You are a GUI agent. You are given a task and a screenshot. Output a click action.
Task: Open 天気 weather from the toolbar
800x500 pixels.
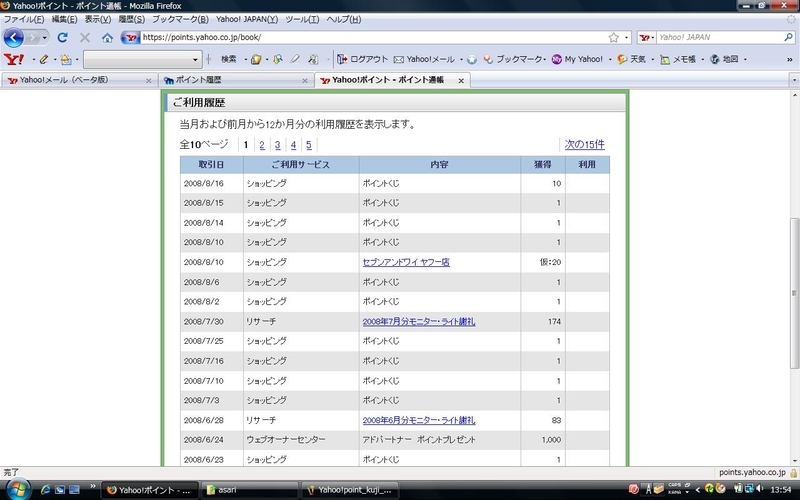(632, 59)
